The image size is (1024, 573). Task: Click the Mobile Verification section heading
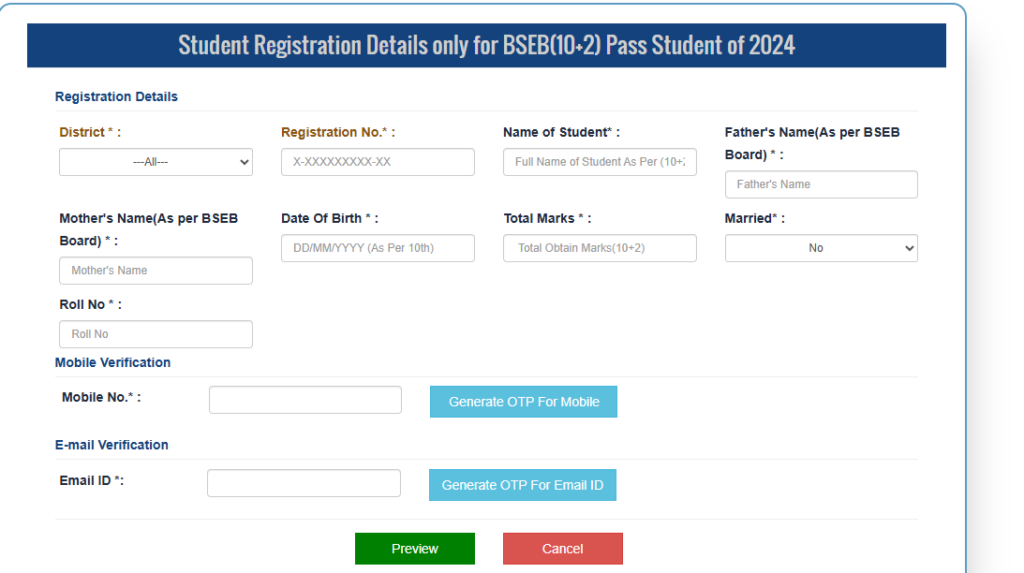point(112,363)
